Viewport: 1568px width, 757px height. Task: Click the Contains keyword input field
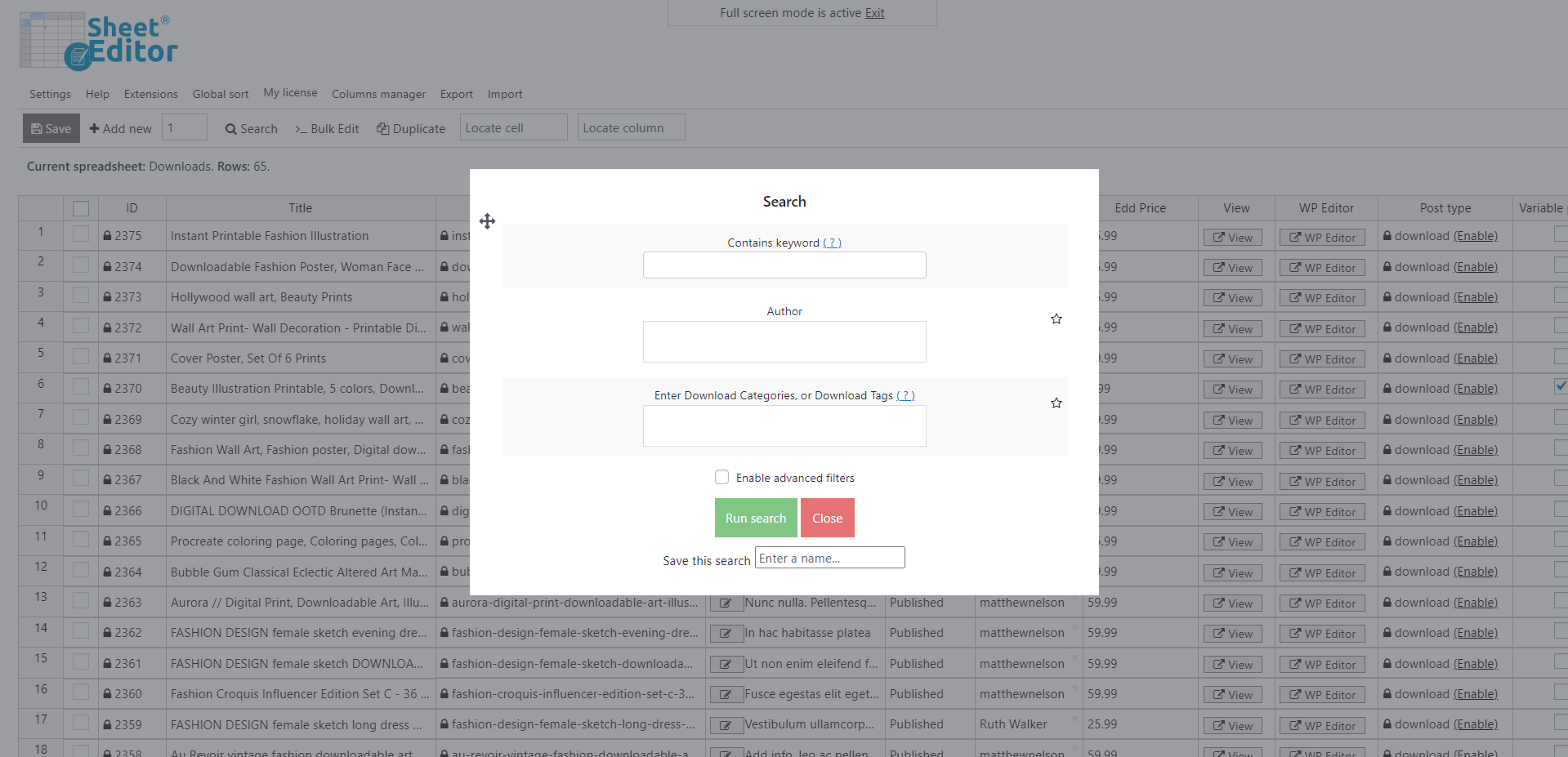pos(784,265)
